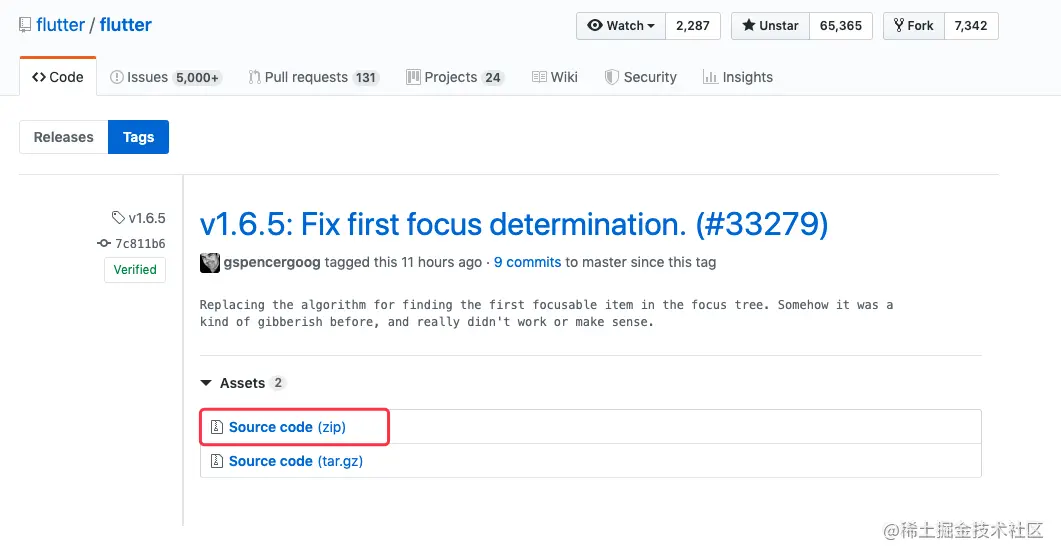Open the Security tab
Image resolution: width=1061 pixels, height=558 pixels.
pos(641,77)
